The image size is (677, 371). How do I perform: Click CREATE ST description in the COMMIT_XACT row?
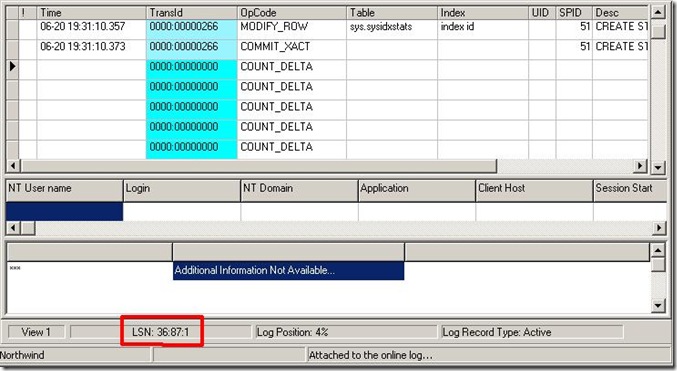tap(620, 50)
